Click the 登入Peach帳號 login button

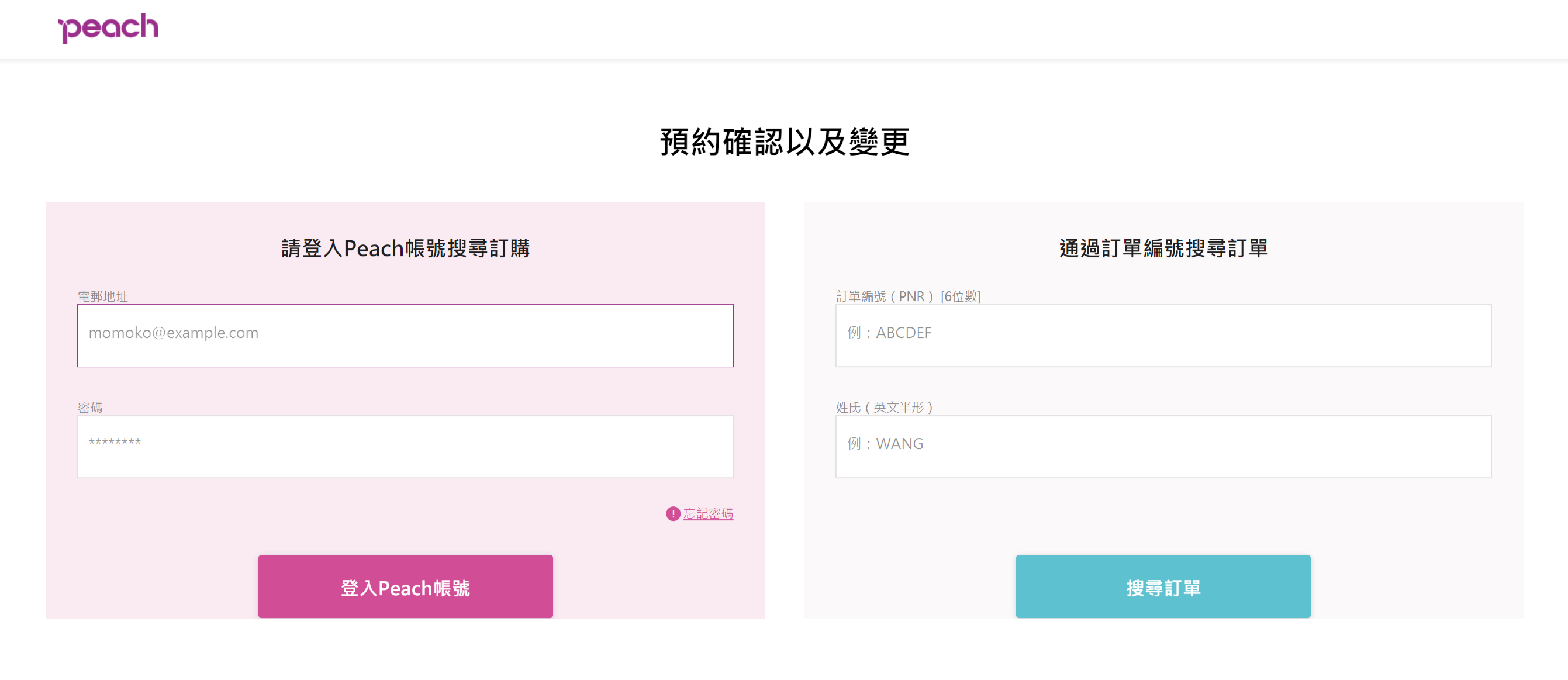(405, 586)
